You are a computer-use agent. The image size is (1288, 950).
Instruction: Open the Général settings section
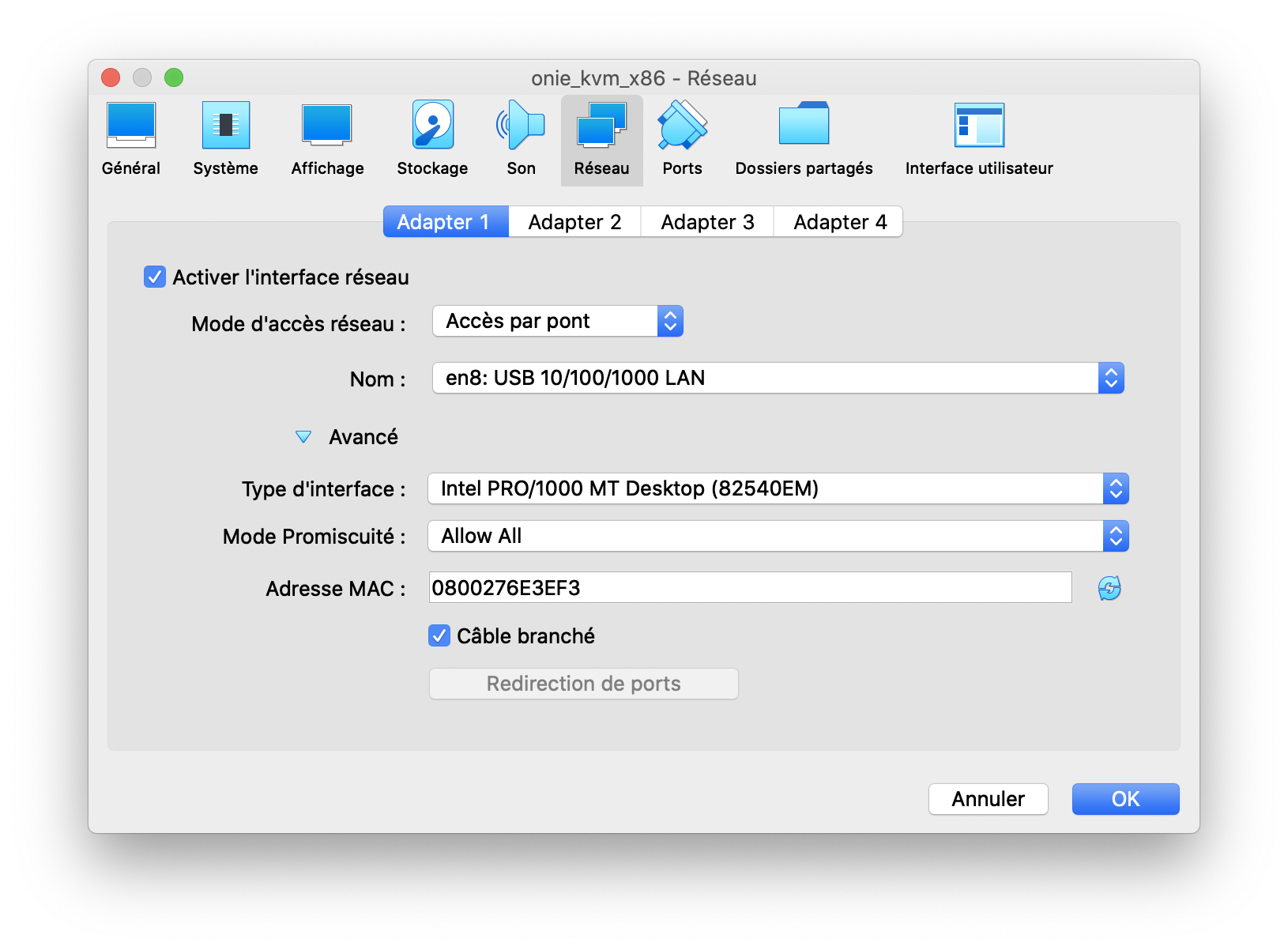tap(131, 139)
